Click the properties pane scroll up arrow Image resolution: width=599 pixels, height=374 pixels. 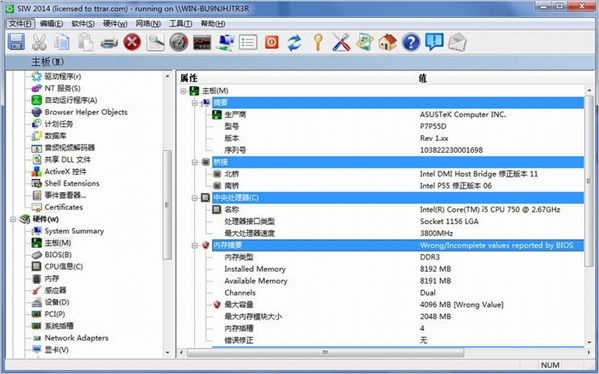click(x=589, y=91)
